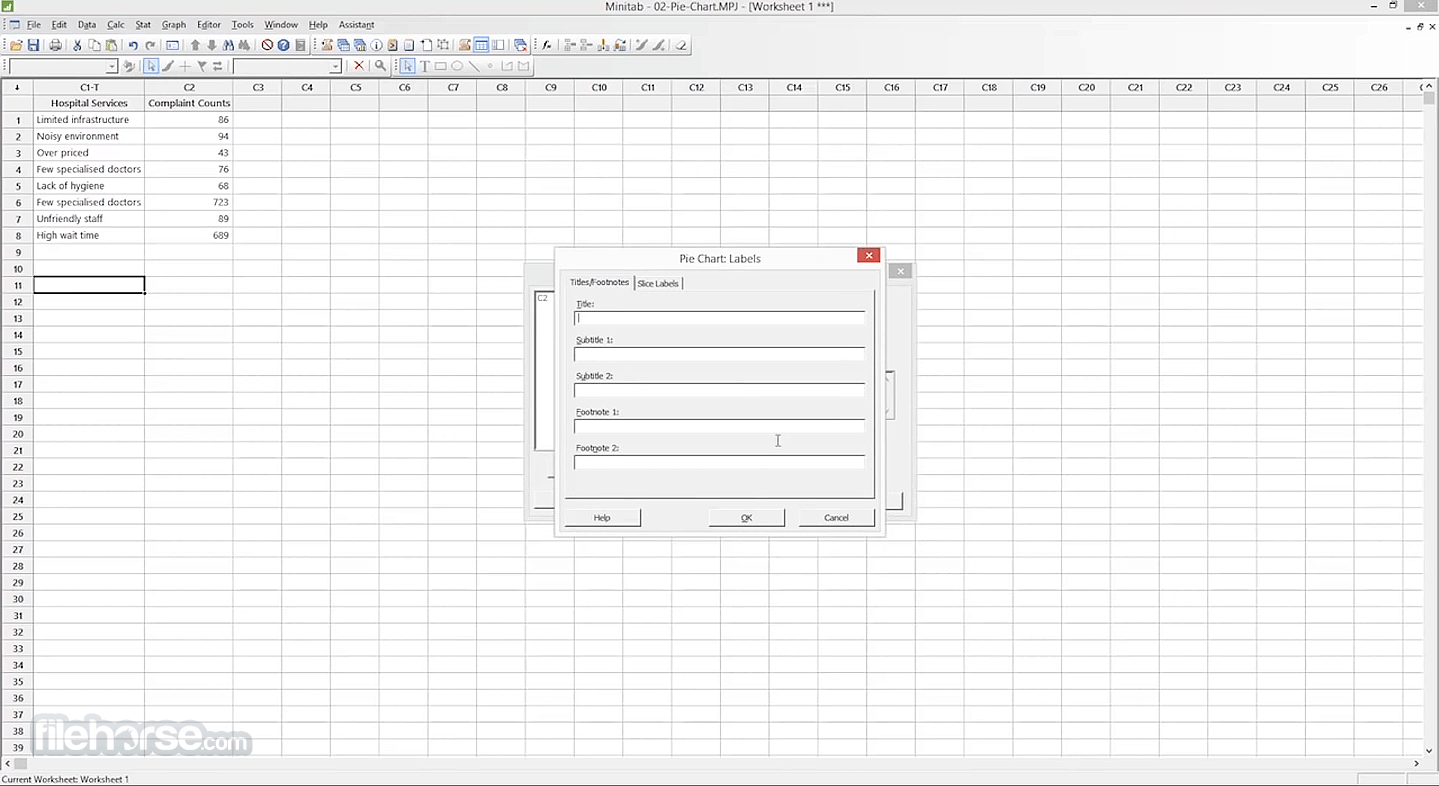Screen dimensions: 1439x786
Task: Click the 'Complaint Counts' column name cell
Action: 189,103
